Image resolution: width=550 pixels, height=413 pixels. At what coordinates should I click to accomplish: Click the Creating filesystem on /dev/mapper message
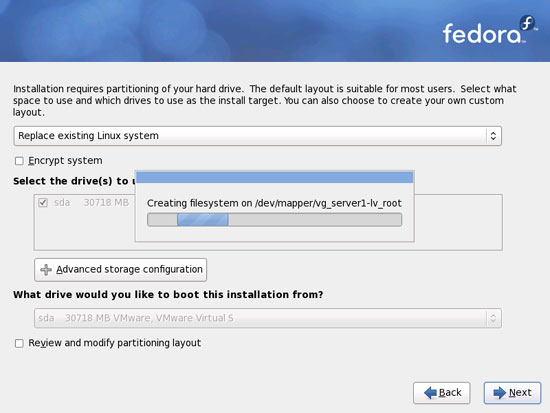[x=274, y=203]
